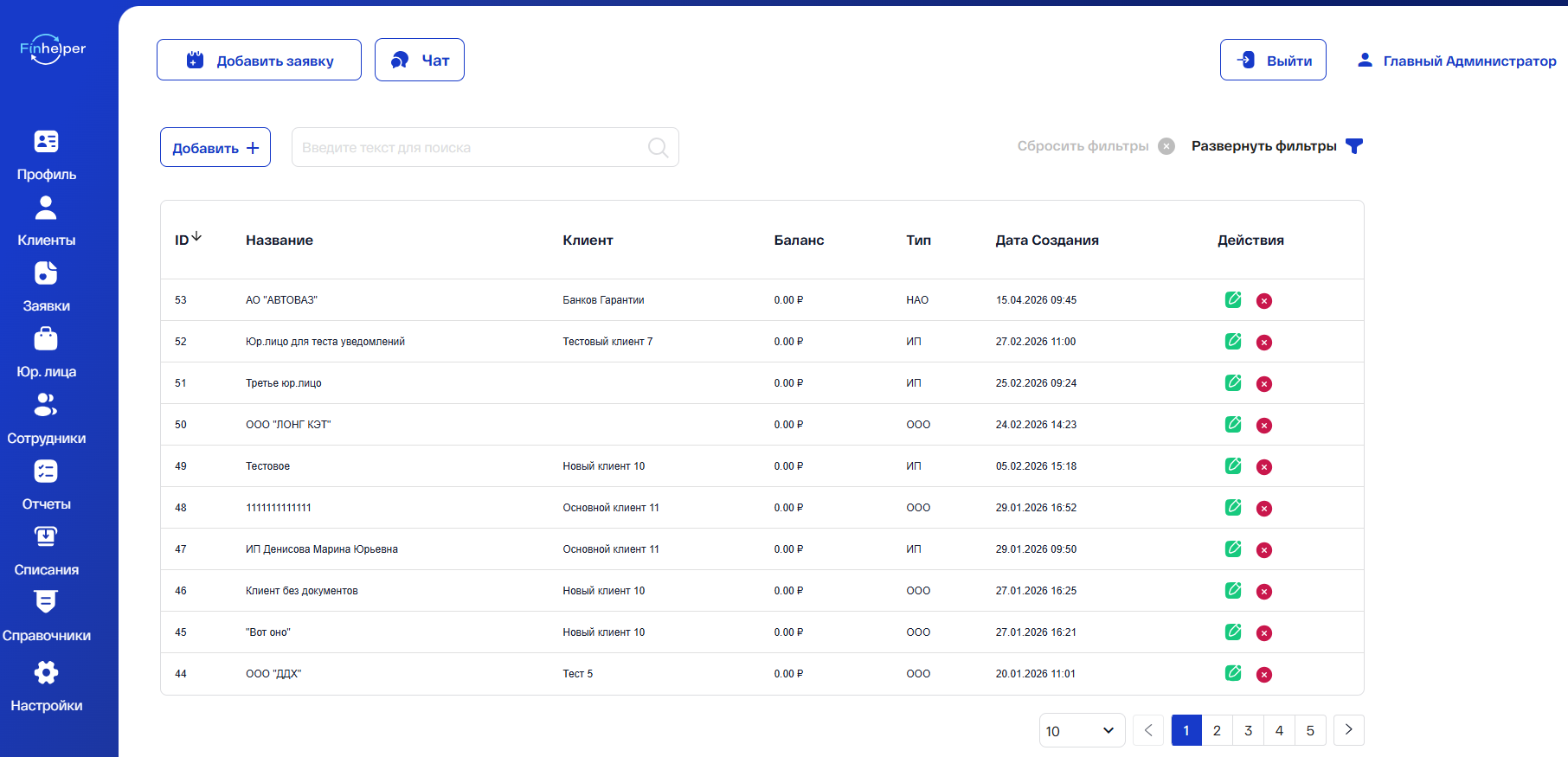Click the Баланс column header
The width and height of the screenshot is (1568, 757).
tap(799, 241)
